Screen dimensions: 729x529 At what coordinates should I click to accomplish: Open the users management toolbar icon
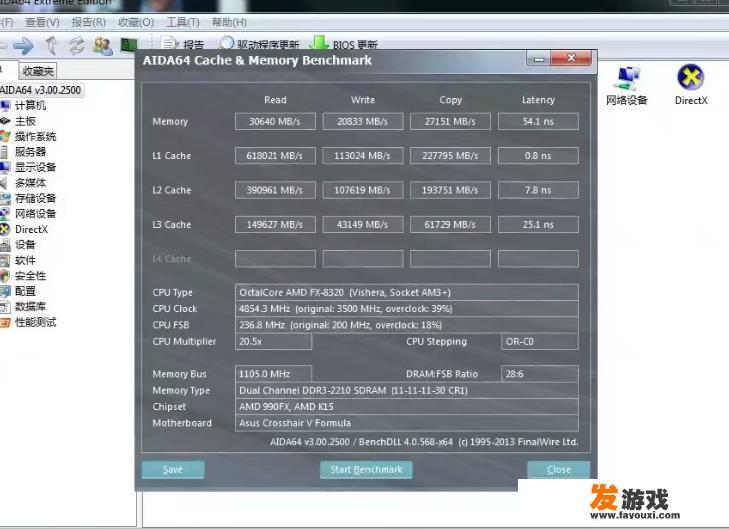click(103, 46)
